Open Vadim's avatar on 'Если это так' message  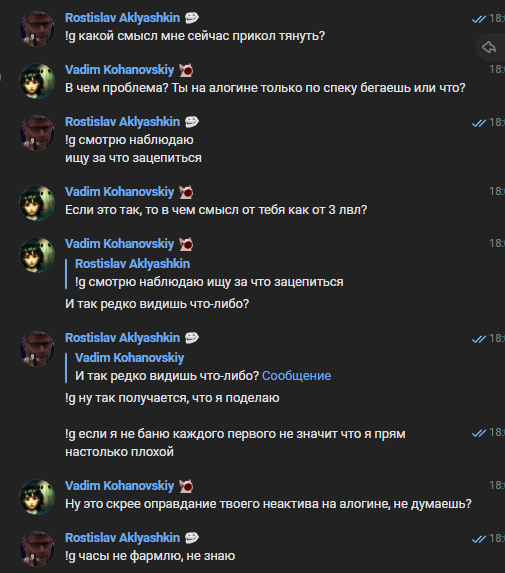coord(37,202)
